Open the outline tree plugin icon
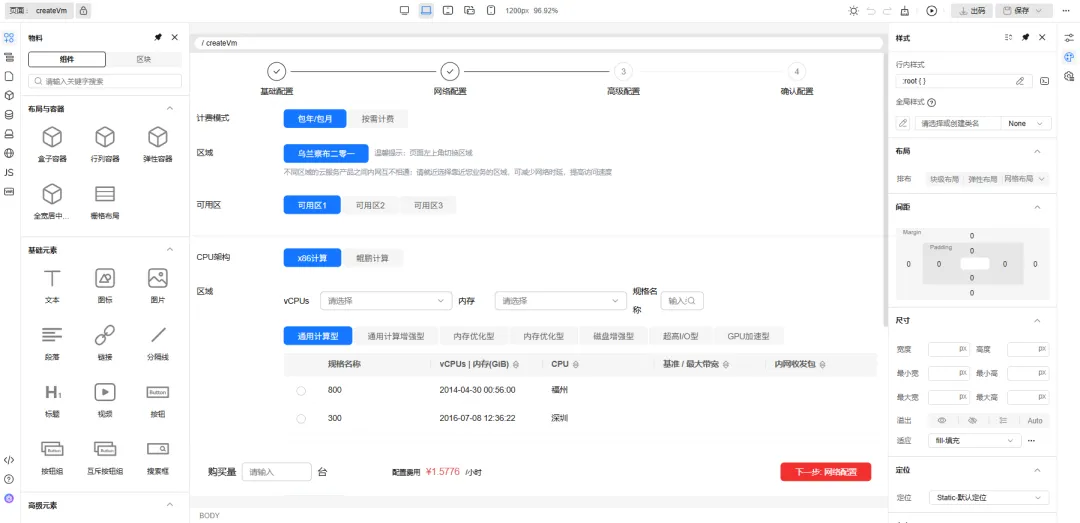 click(x=9, y=57)
